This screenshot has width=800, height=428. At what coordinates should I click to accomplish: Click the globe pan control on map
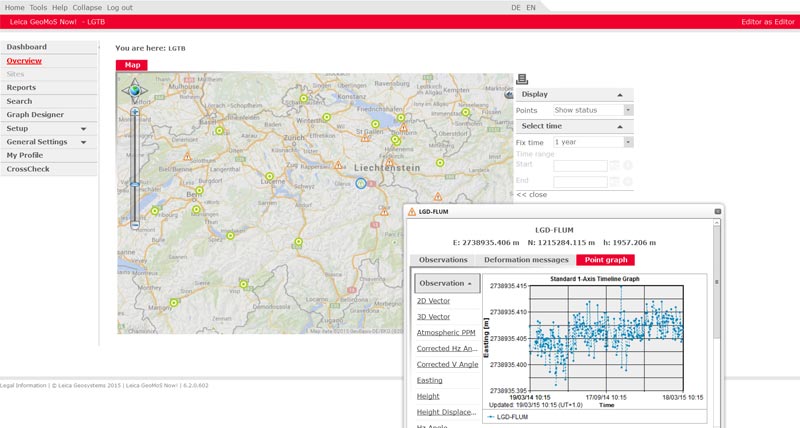coord(133,91)
